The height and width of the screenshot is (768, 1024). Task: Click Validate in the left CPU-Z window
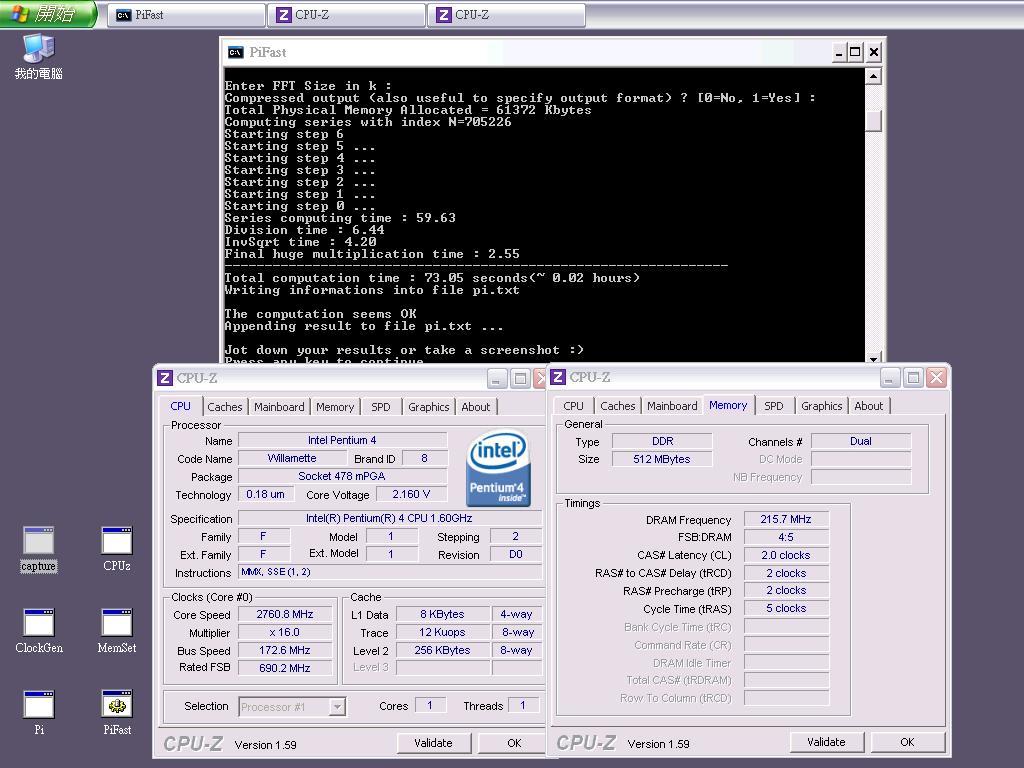(x=434, y=743)
